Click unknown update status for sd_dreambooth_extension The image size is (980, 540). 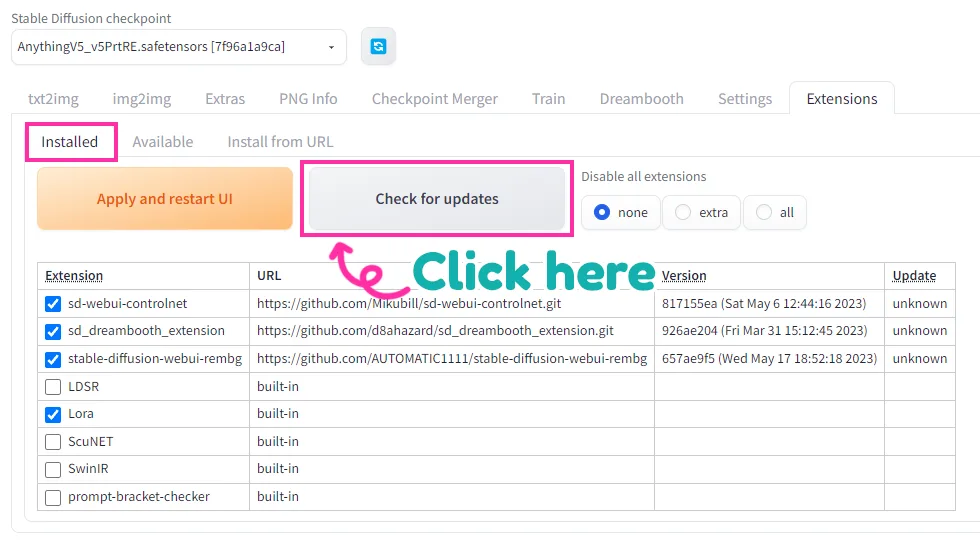919,331
